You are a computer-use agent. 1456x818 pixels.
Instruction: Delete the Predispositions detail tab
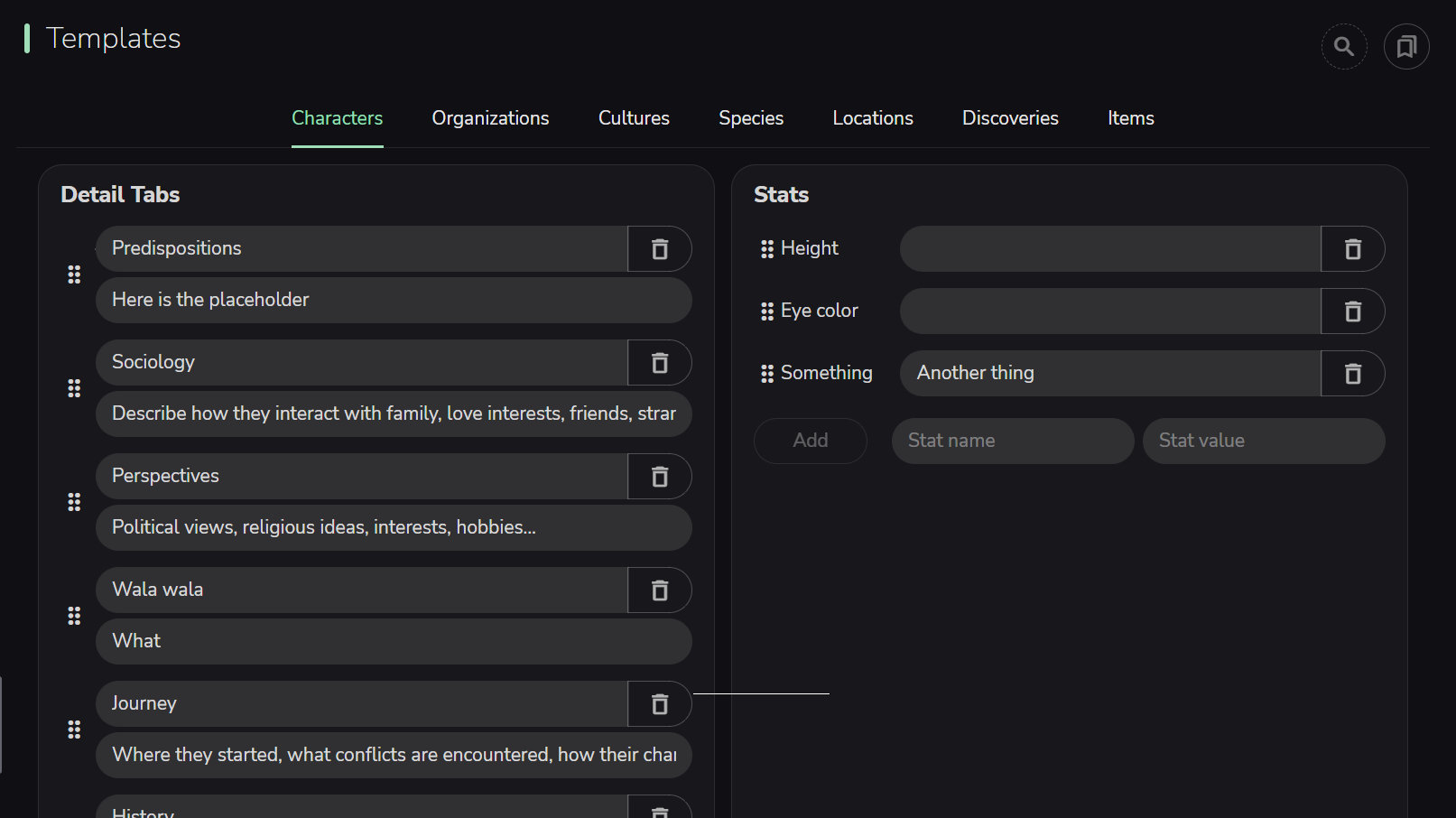pyautogui.click(x=660, y=249)
